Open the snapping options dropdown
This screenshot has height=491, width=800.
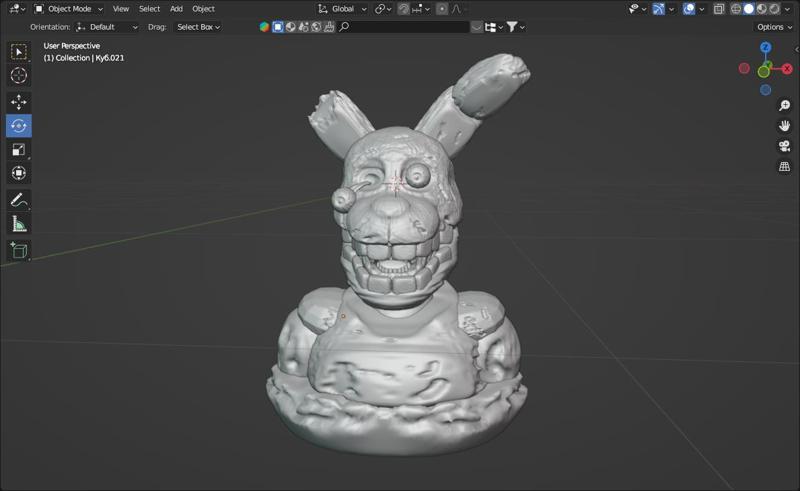(420, 9)
